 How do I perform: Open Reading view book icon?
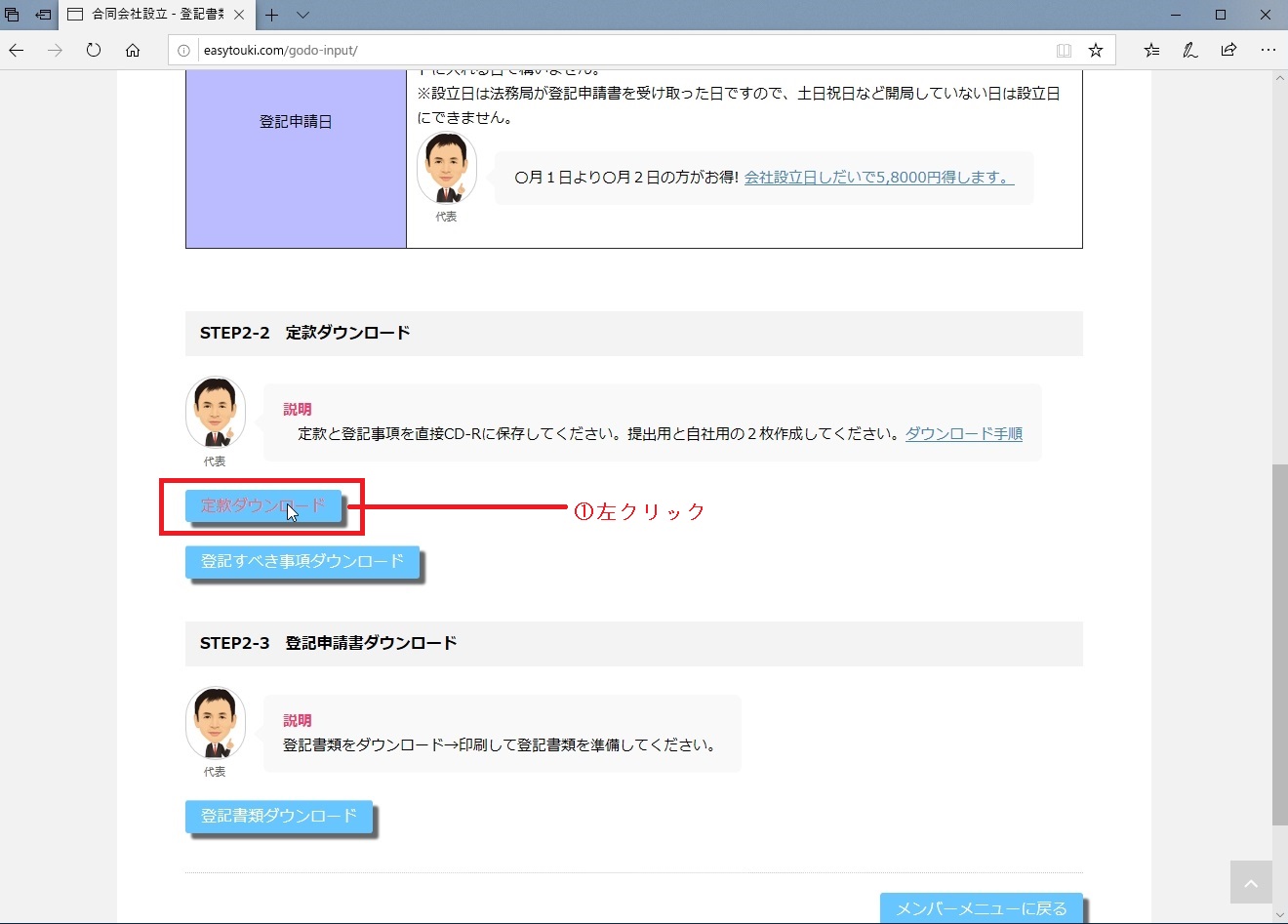(x=1064, y=50)
